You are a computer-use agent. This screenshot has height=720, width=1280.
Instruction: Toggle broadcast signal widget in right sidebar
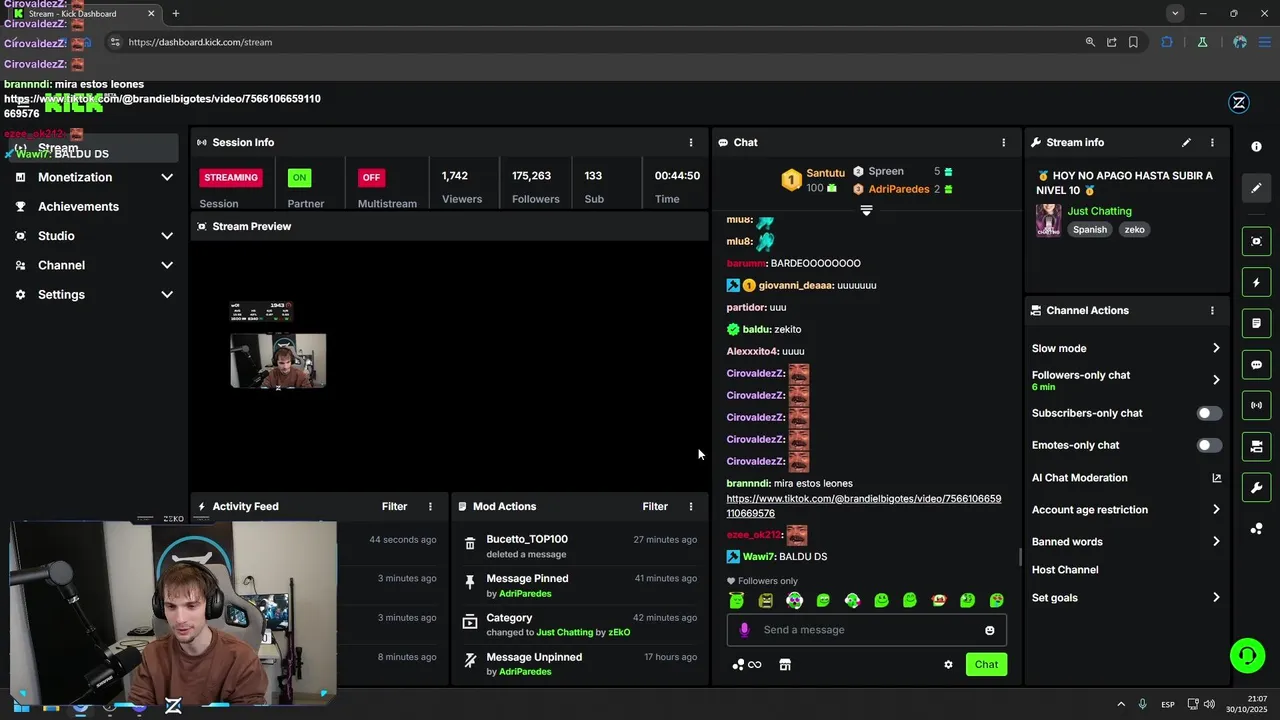tap(1256, 406)
